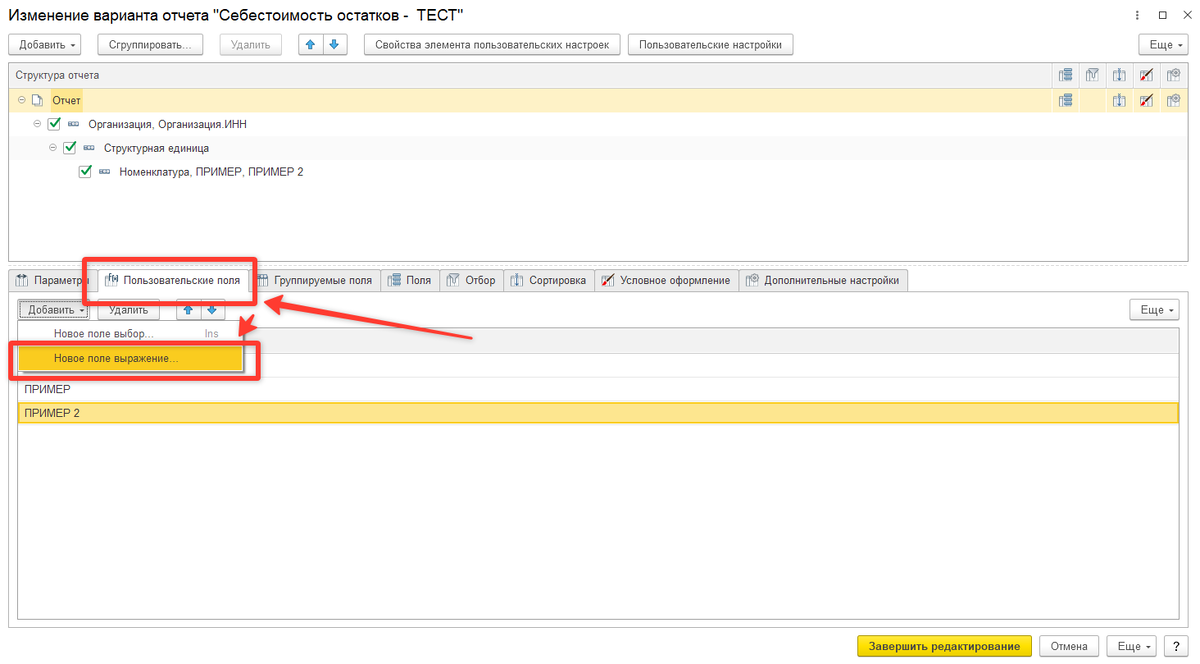Viewport: 1200px width, 664px height.
Task: Switch to the Поля tab
Action: coord(409,280)
